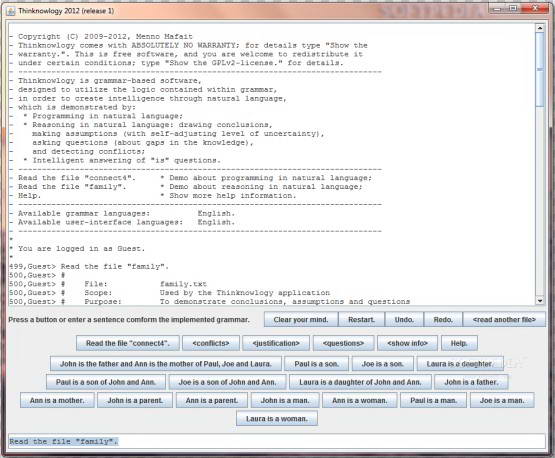Click the "Joe is a son." button
This screenshot has width=555, height=458.
[x=383, y=364]
